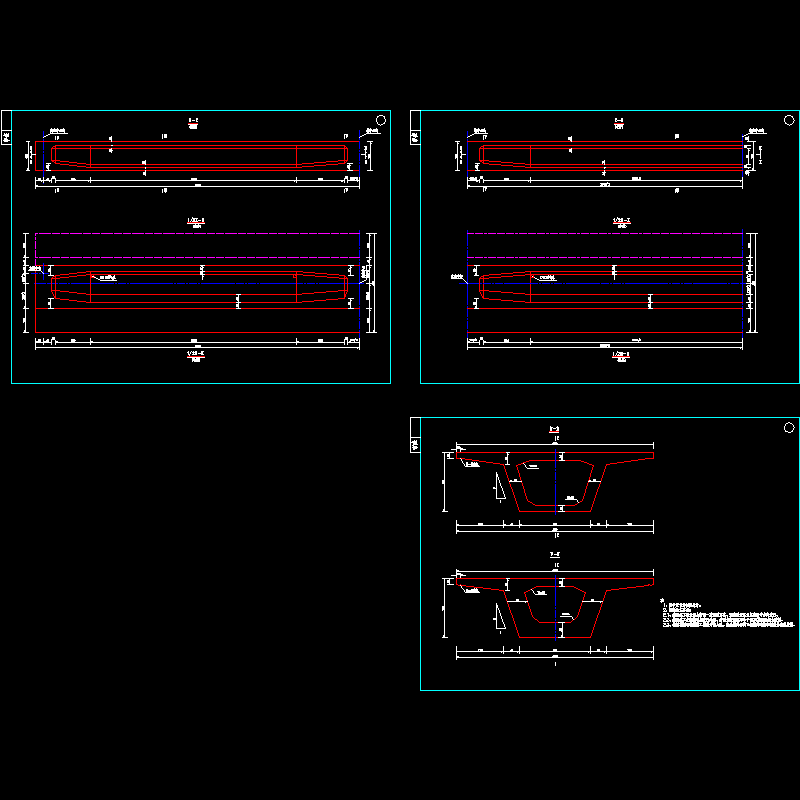Select the upper-right sheet's vertical label box
The height and width of the screenshot is (800, 800).
coord(415,128)
